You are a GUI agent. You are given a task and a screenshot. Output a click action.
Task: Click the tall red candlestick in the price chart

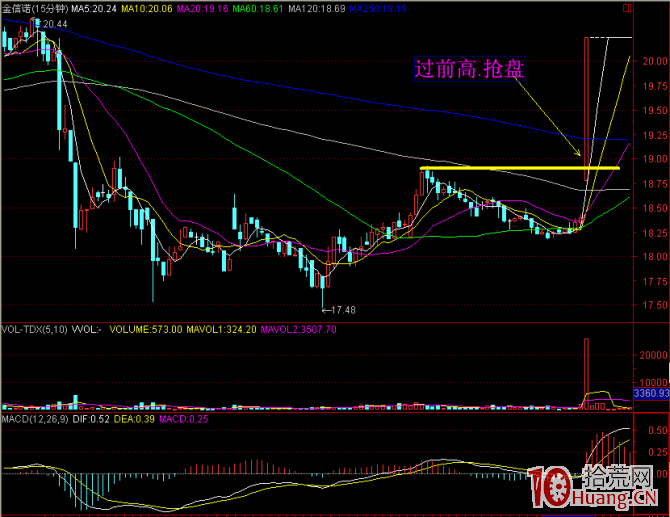tap(587, 109)
